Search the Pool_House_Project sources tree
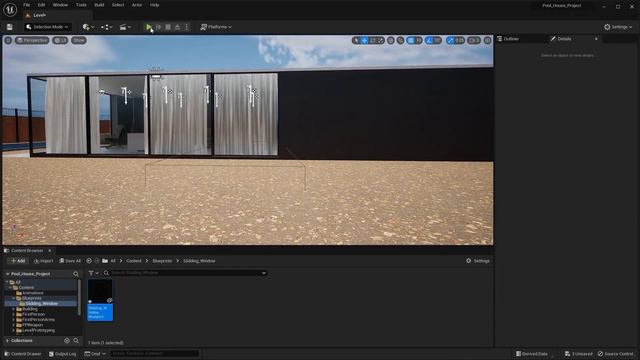Viewport: 640px width, 360px height. click(x=76, y=274)
